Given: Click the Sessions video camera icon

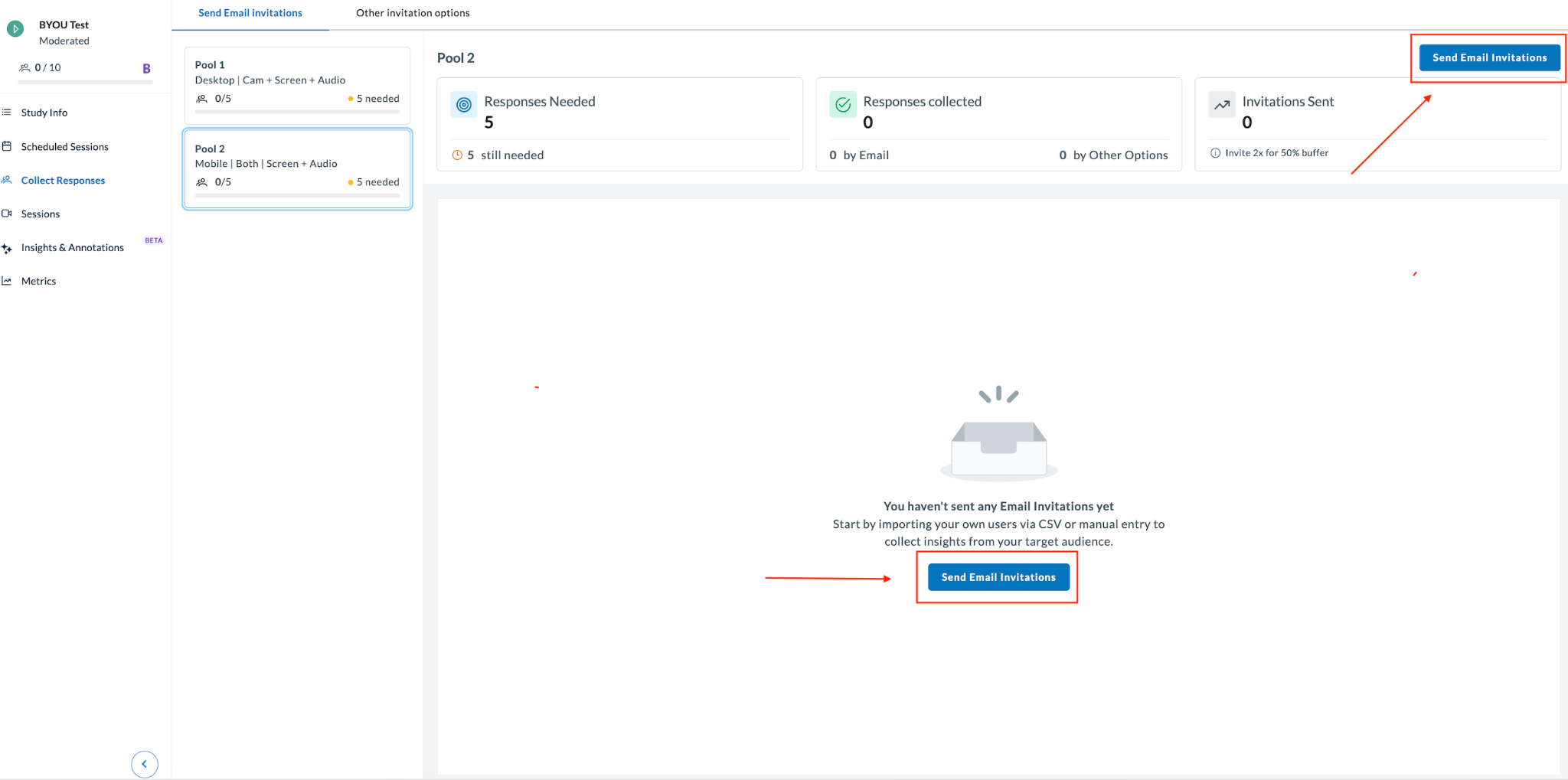Looking at the screenshot, I should coord(7,214).
